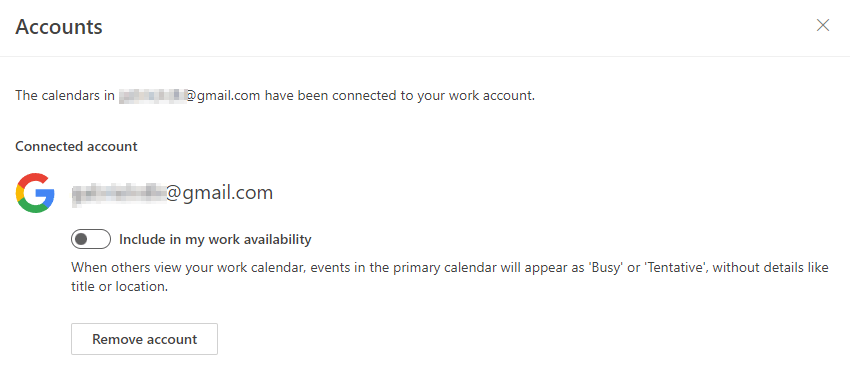Screen dimensions: 850x371
Task: Click the 'Connected account' section heading
Action: 76,146
